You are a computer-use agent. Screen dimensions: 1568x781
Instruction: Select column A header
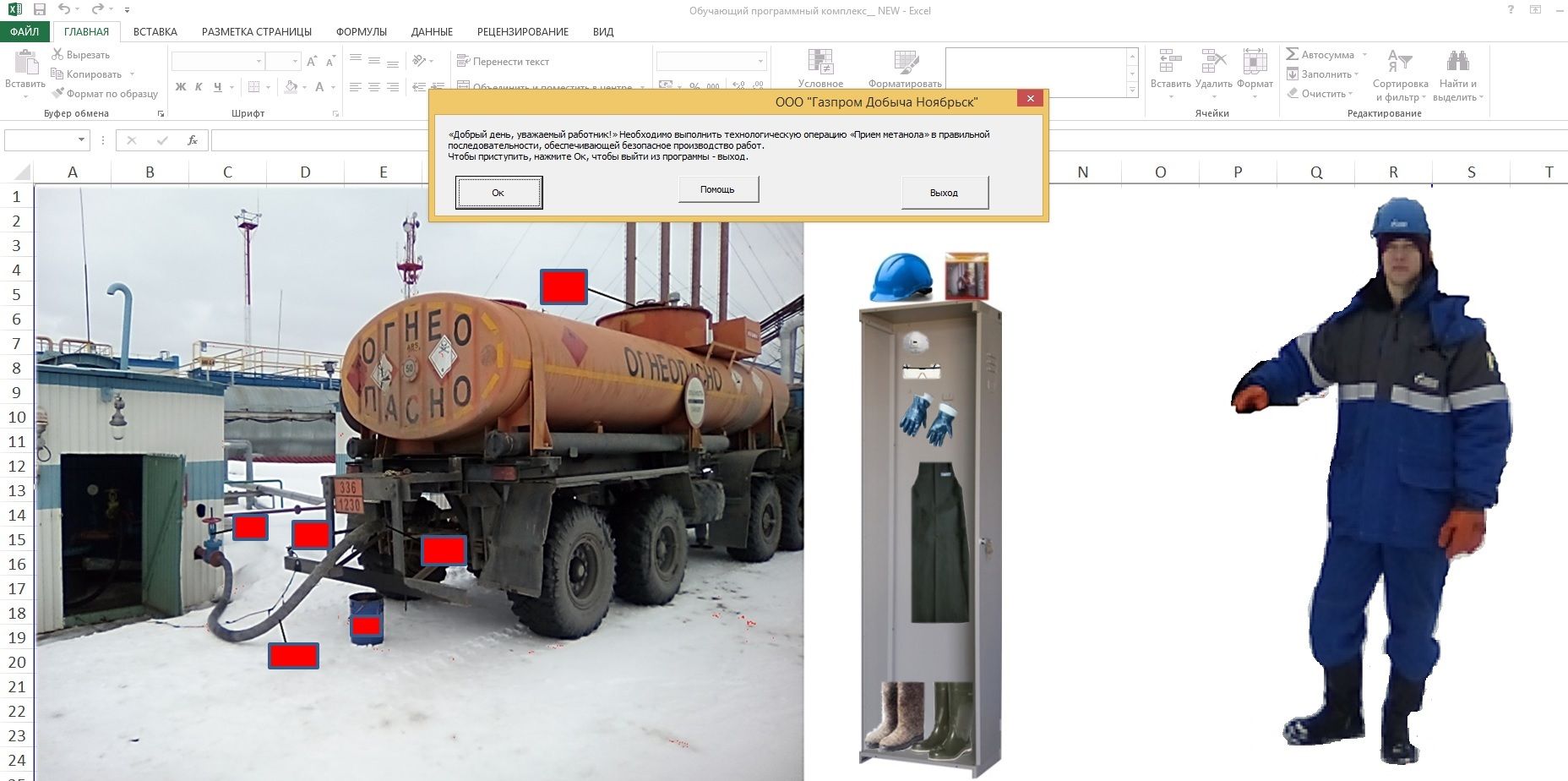pos(73,172)
